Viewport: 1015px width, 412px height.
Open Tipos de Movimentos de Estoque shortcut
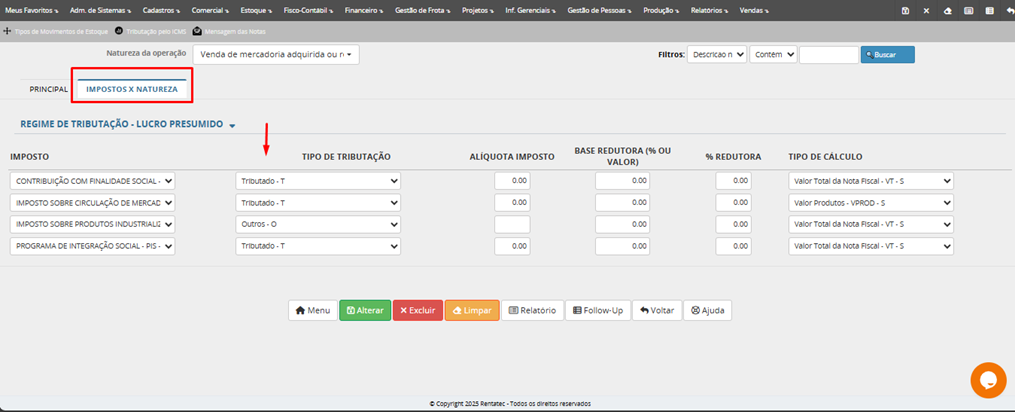pyautogui.click(x=56, y=31)
